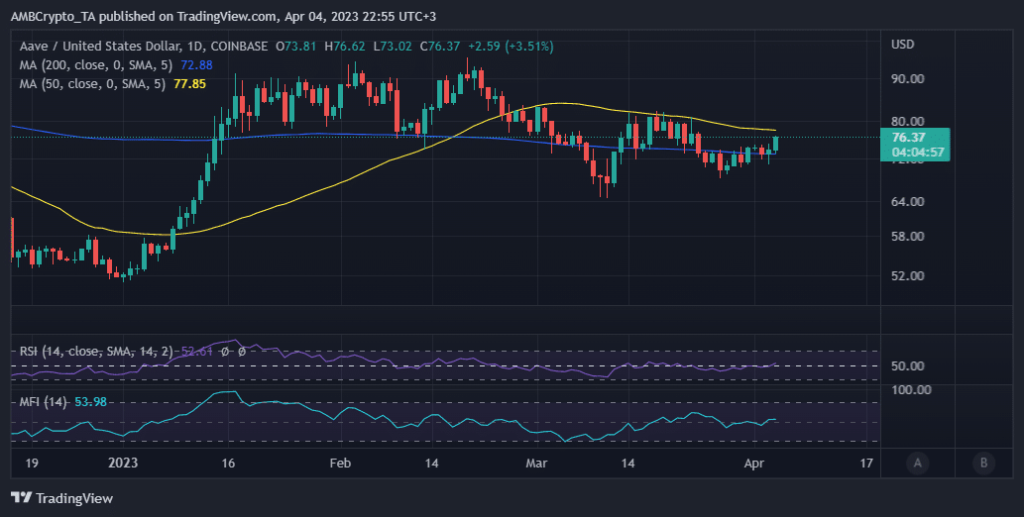Click the current price label 76.37
This screenshot has width=1024, height=517.
click(911, 137)
